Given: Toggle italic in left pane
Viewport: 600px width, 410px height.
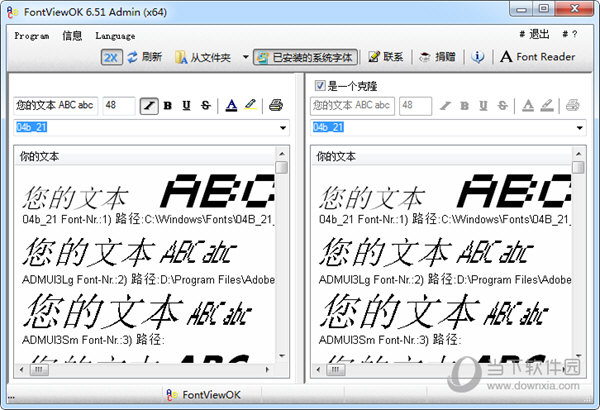Looking at the screenshot, I should coord(149,105).
